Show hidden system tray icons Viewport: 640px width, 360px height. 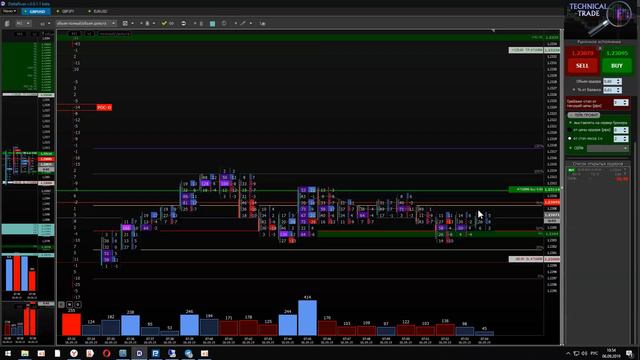pyautogui.click(x=568, y=353)
